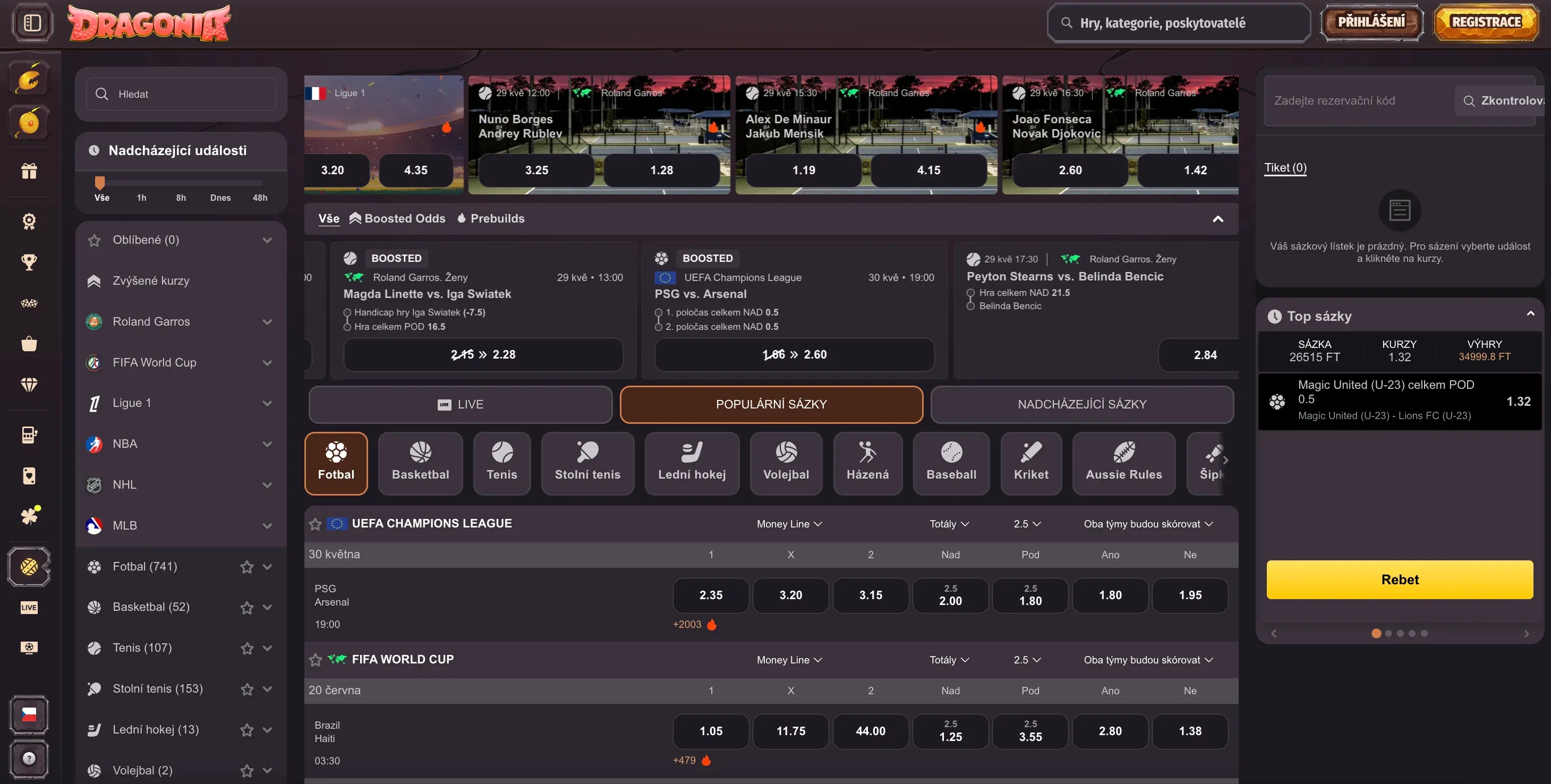This screenshot has width=1551, height=784.
Task: Open the shopping bag shop icon
Action: pyautogui.click(x=29, y=344)
